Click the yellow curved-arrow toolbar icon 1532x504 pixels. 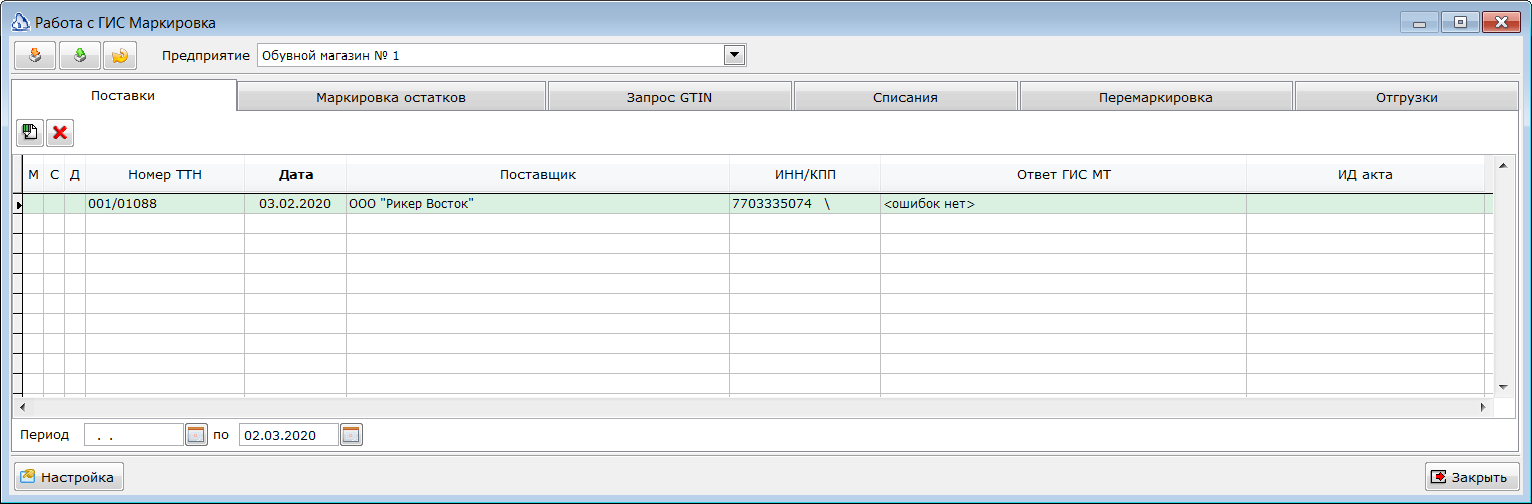pyautogui.click(x=120, y=56)
